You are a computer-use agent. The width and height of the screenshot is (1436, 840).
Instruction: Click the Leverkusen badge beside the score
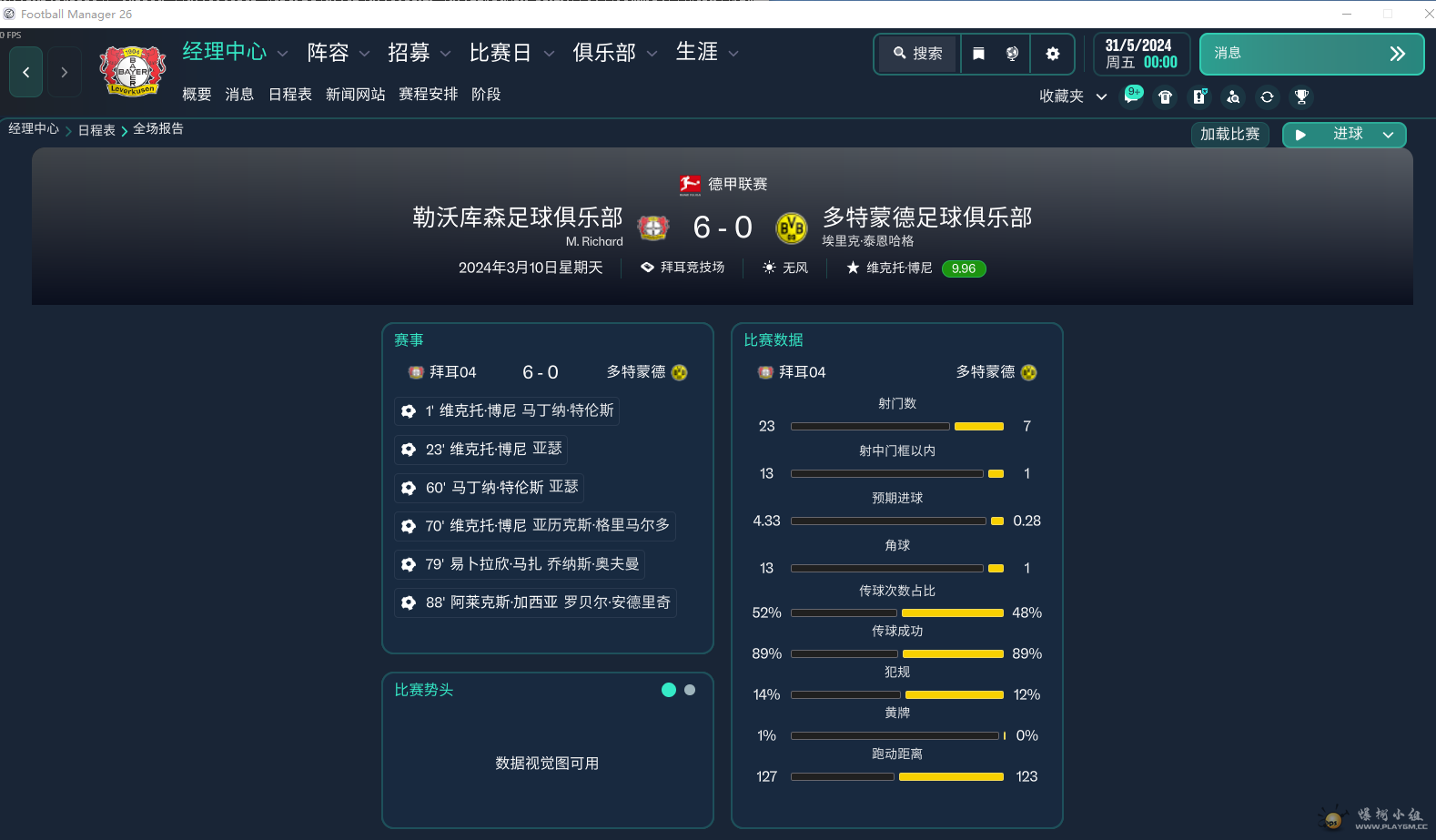[652, 228]
